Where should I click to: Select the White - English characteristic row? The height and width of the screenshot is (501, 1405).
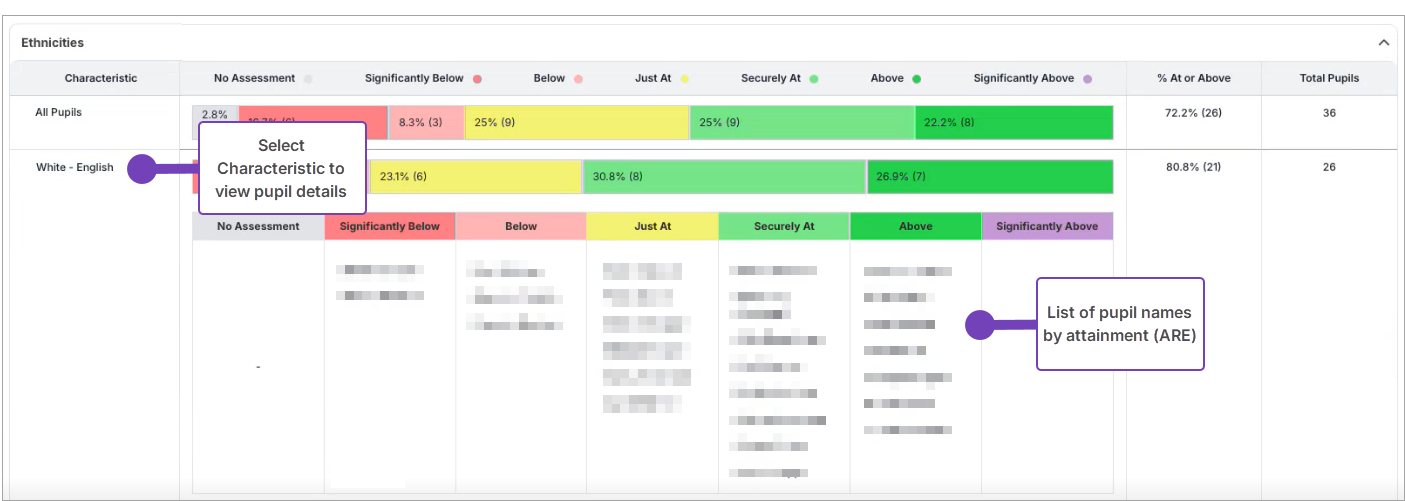click(x=75, y=168)
